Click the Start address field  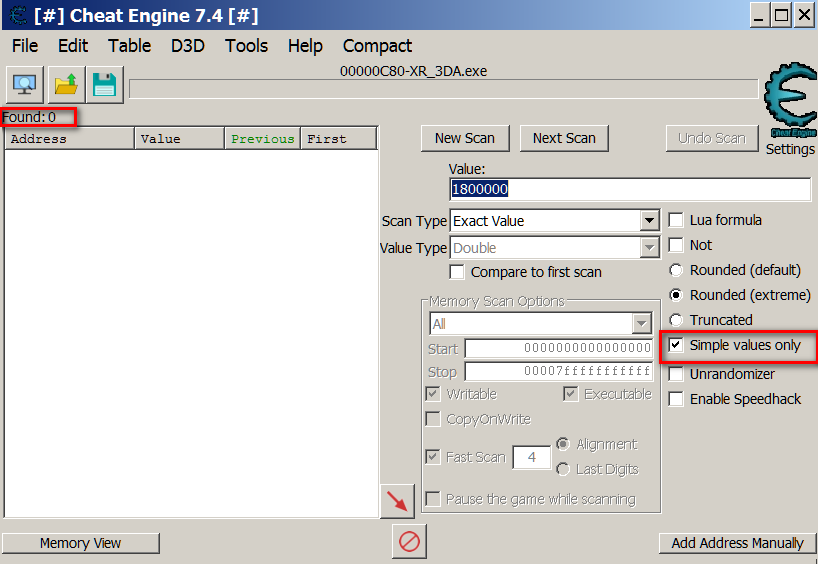pyautogui.click(x=559, y=348)
